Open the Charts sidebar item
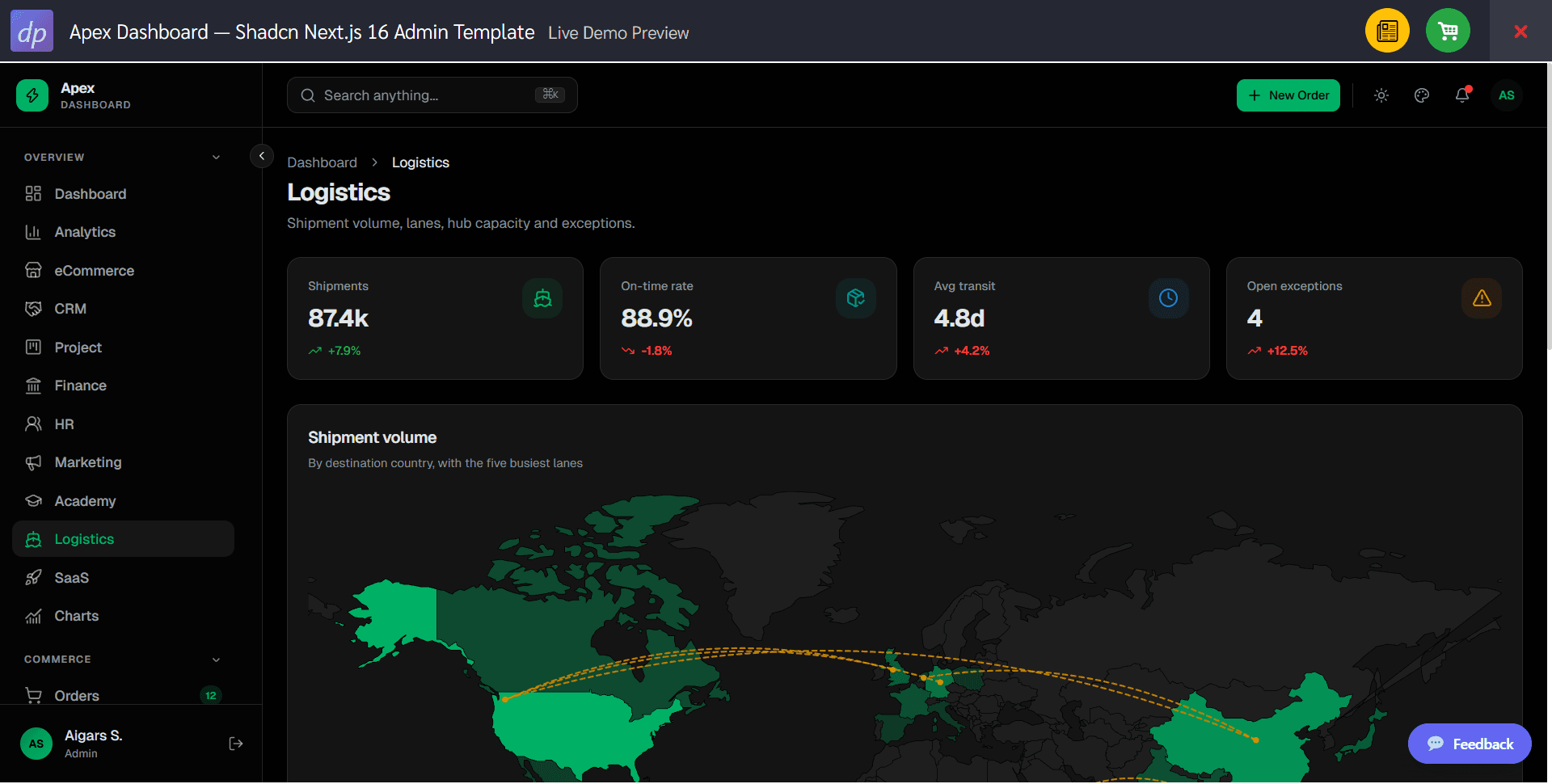1552x784 pixels. (123, 616)
